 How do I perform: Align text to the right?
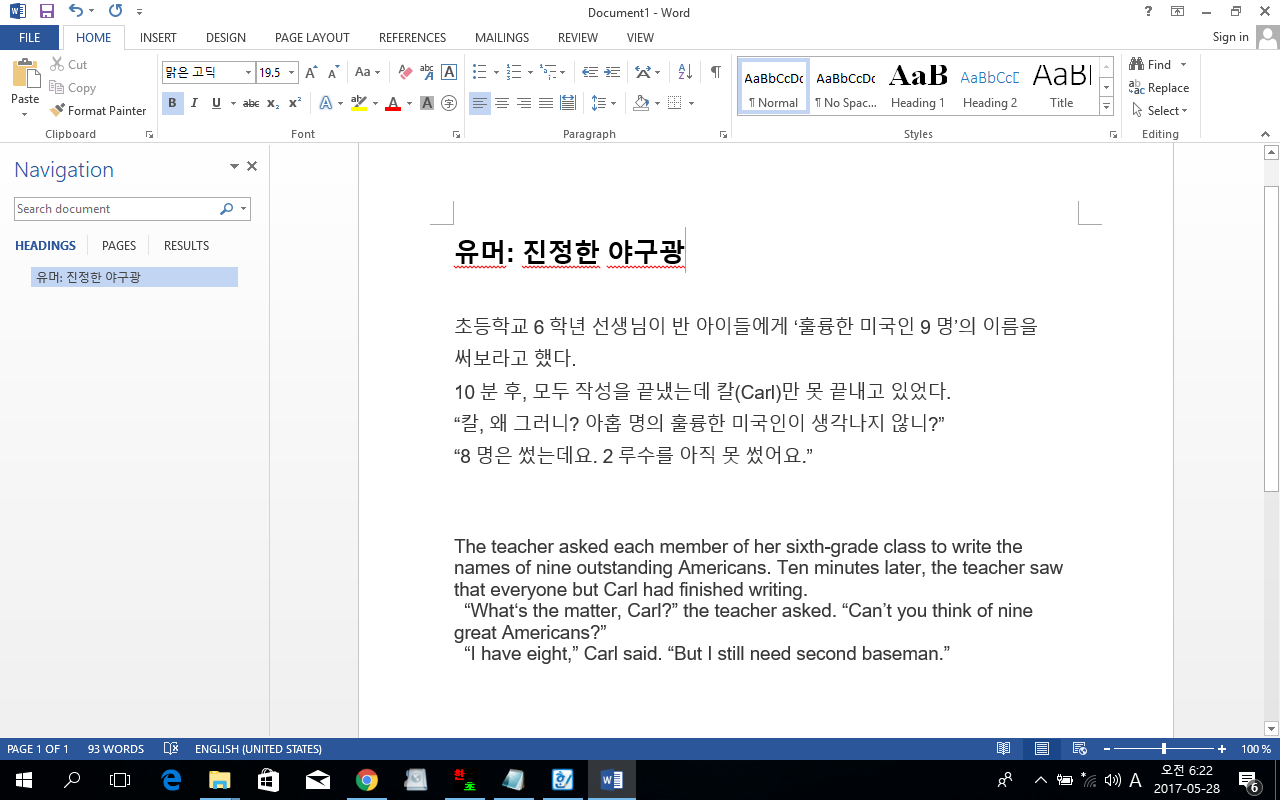[x=524, y=103]
